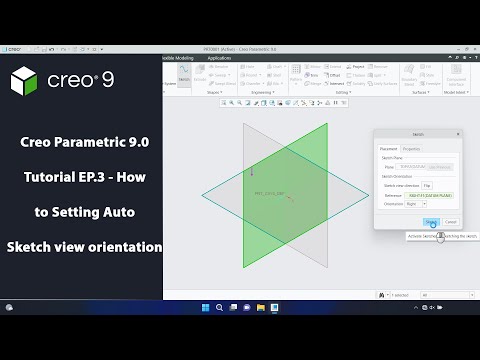This screenshot has height=360, width=480.
Task: Select the Round tool
Action: [x=249, y=75]
